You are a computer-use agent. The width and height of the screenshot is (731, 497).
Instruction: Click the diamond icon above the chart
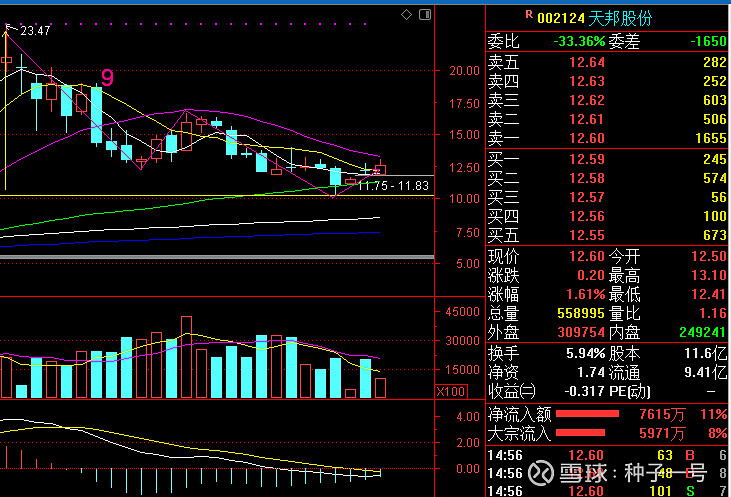click(x=406, y=14)
